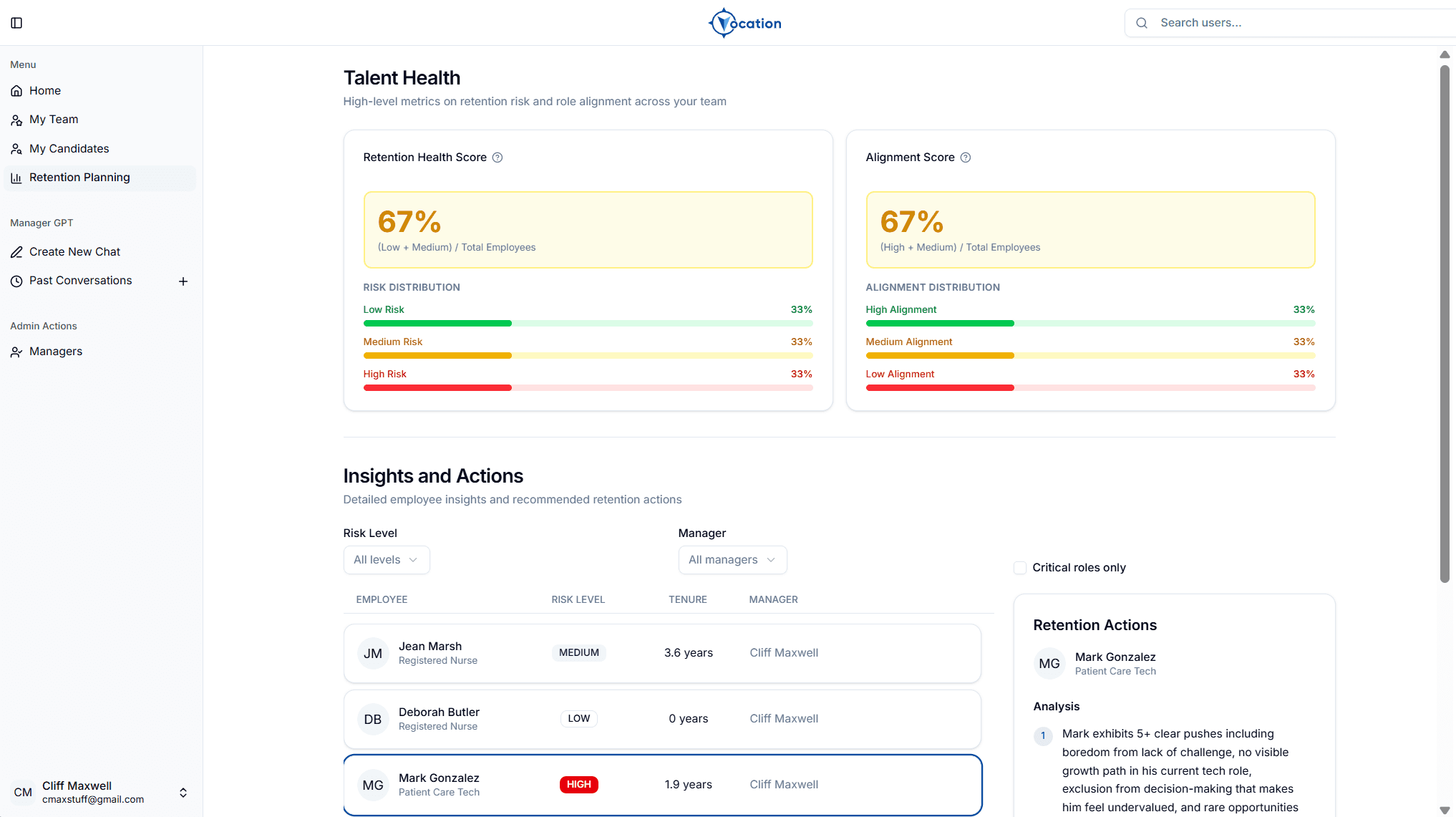
Task: Click the Low Alignment progress bar
Action: point(1090,388)
